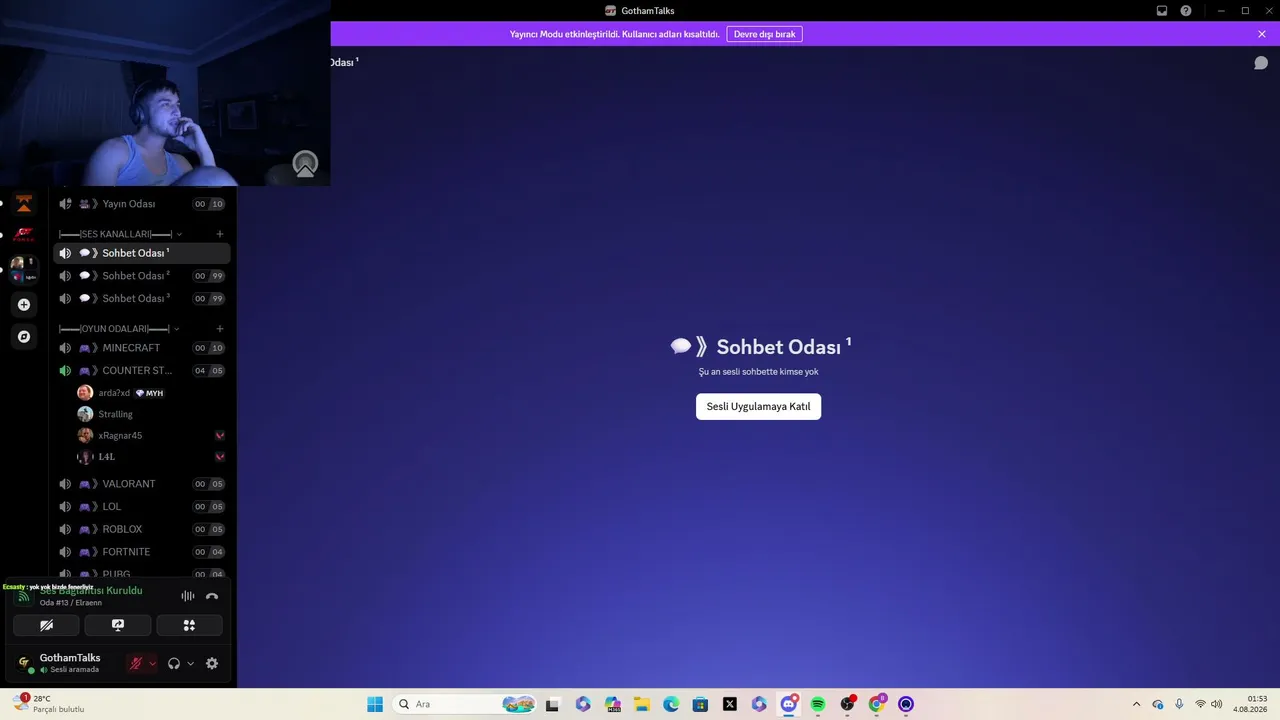Screen dimensions: 1280x720
Task: Open user settings gear
Action: pyautogui.click(x=212, y=663)
